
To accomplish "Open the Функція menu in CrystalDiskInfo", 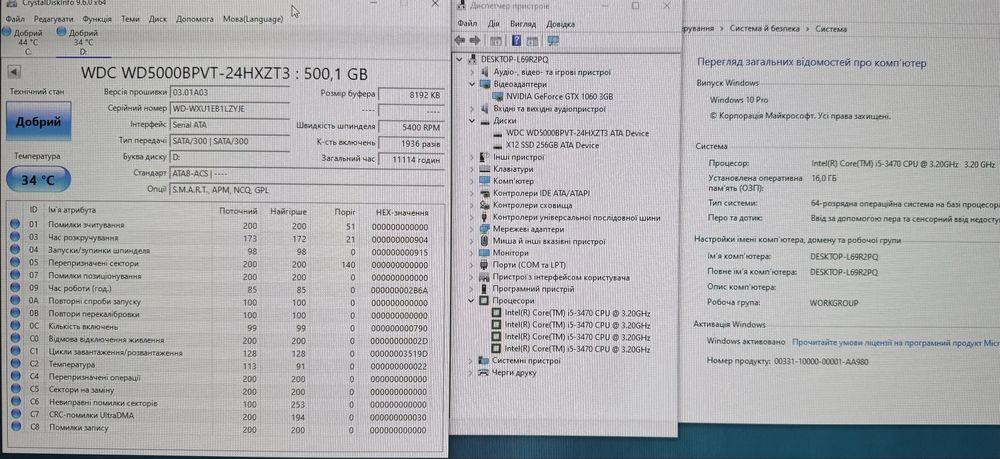I will coord(97,19).
